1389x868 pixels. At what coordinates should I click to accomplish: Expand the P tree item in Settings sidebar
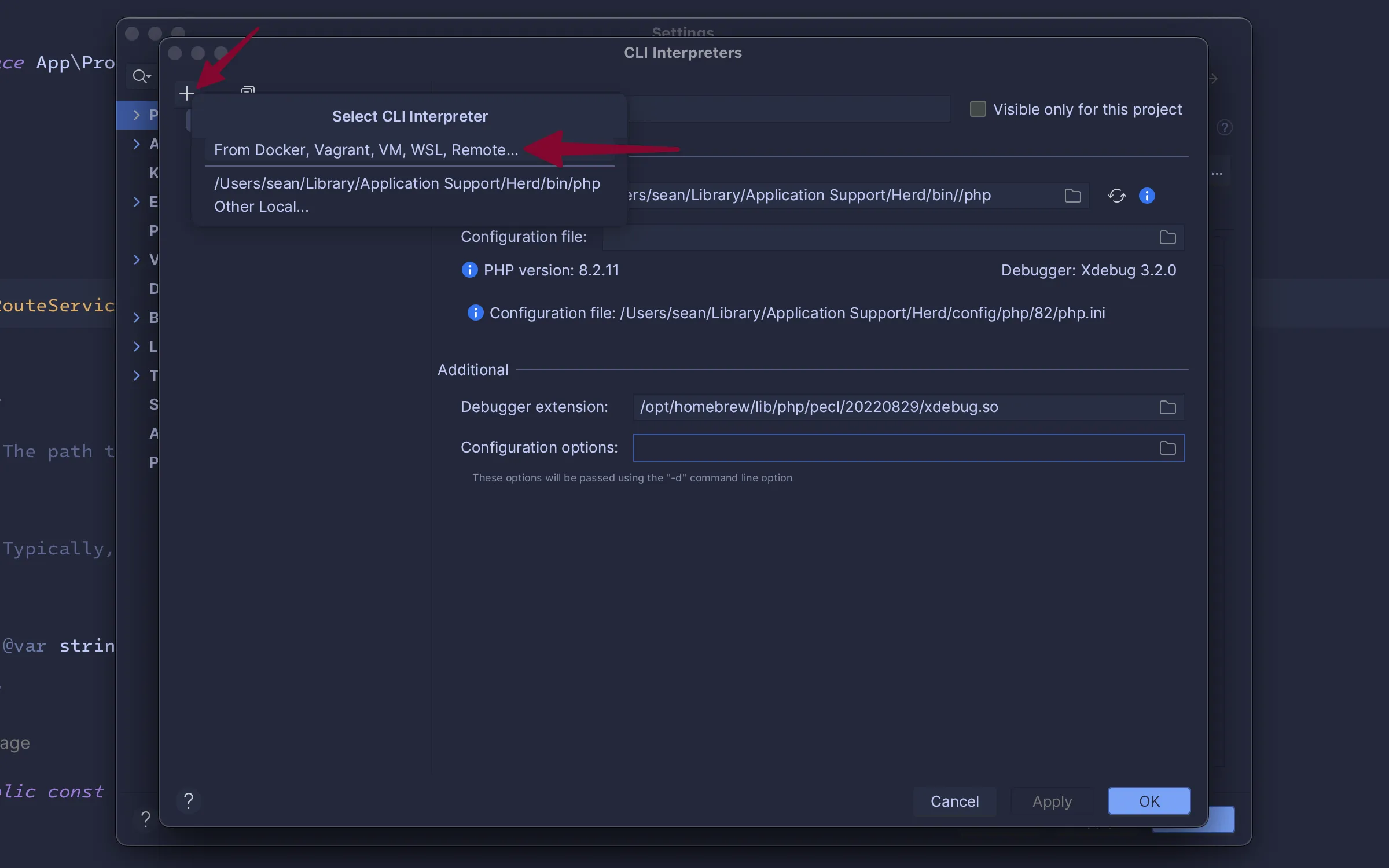(x=137, y=115)
